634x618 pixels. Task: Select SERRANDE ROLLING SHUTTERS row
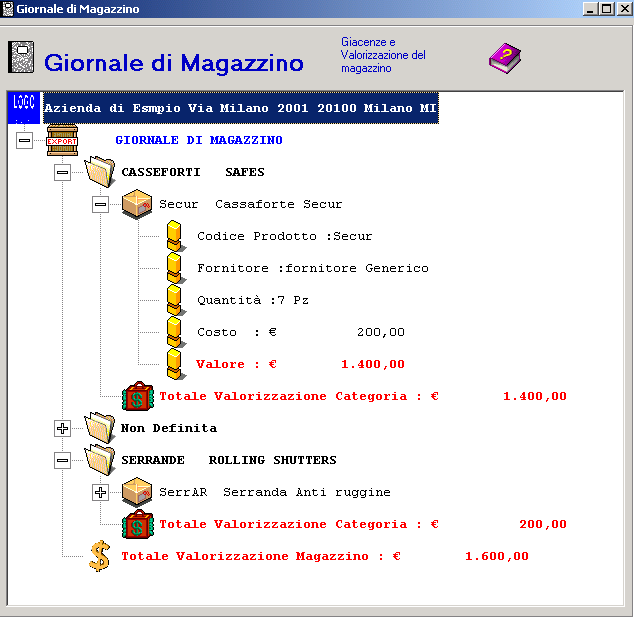click(229, 460)
